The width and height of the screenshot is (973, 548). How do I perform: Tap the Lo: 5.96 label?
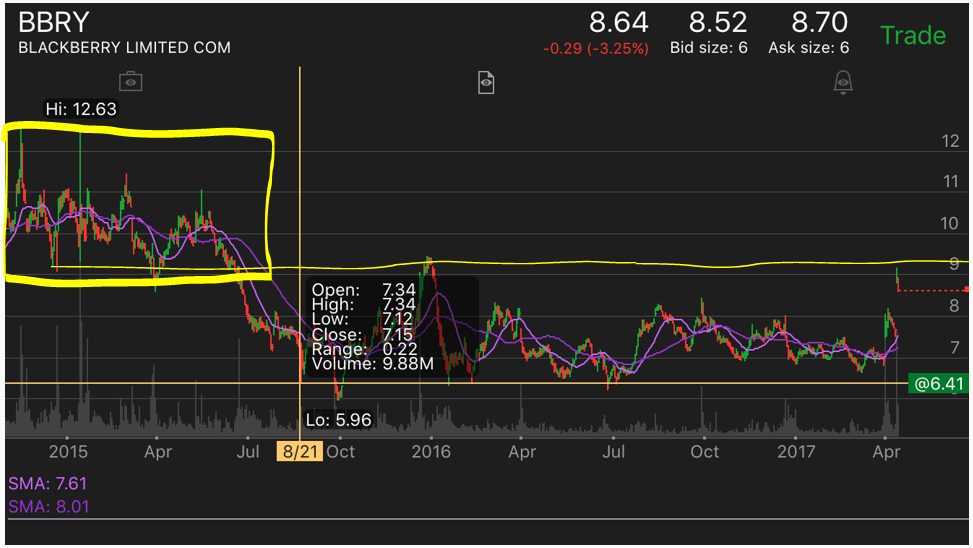(x=338, y=420)
